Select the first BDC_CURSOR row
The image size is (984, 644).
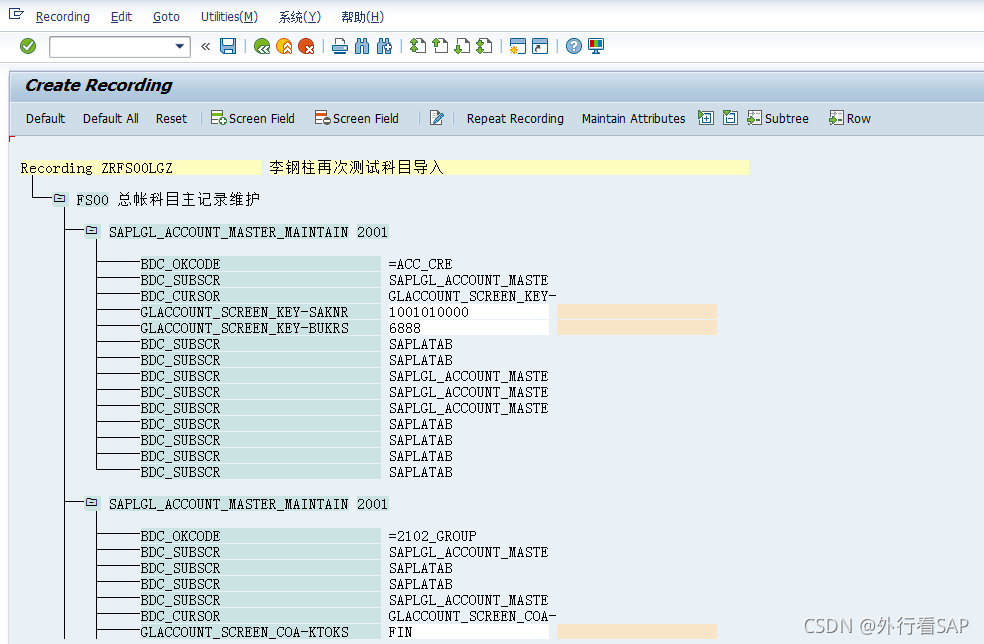click(260, 296)
